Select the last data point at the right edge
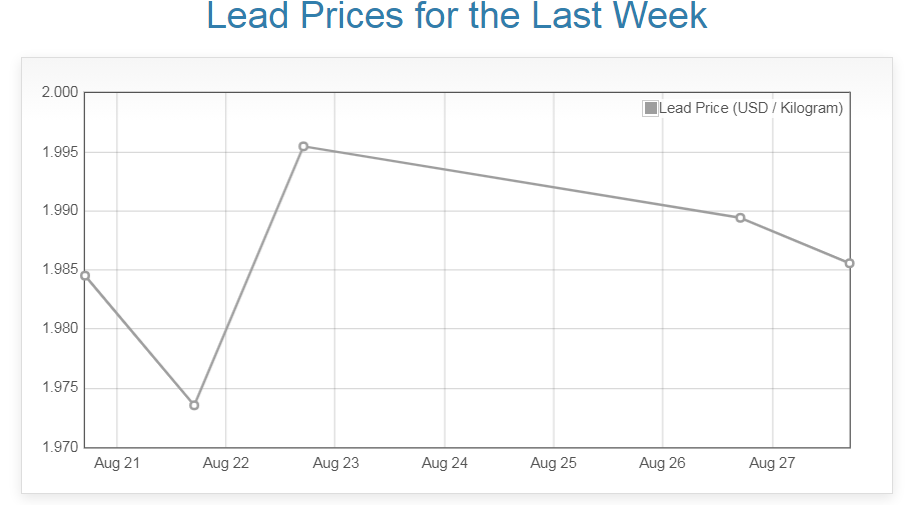 click(x=849, y=263)
